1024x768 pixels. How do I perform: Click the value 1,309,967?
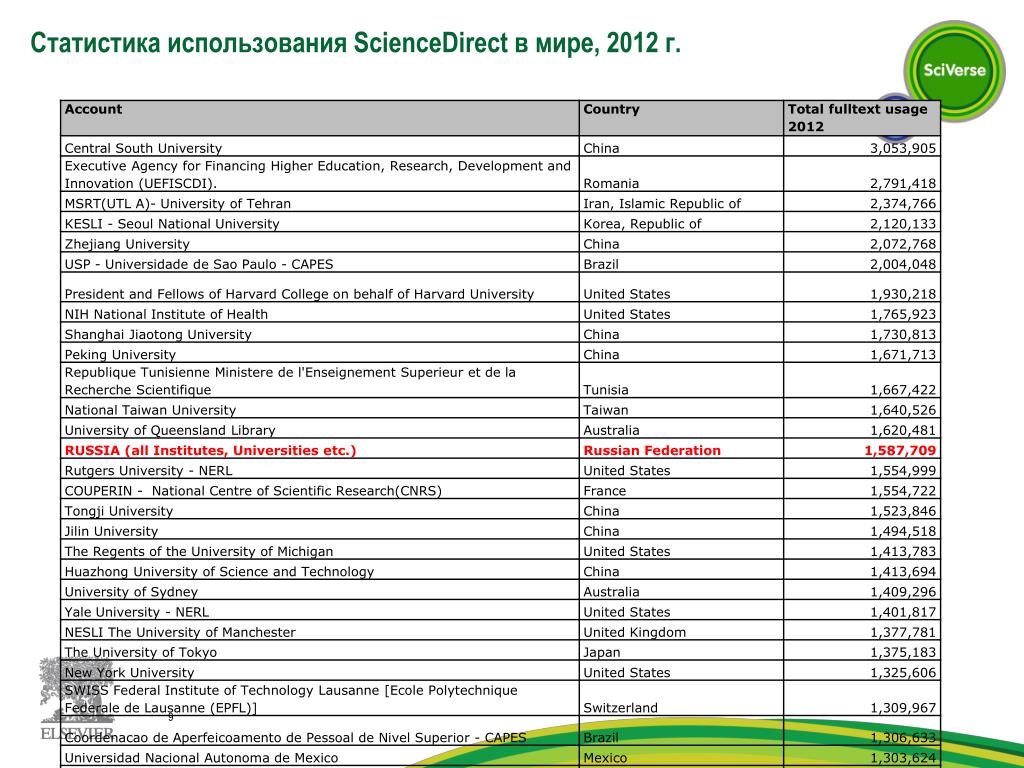(x=903, y=708)
